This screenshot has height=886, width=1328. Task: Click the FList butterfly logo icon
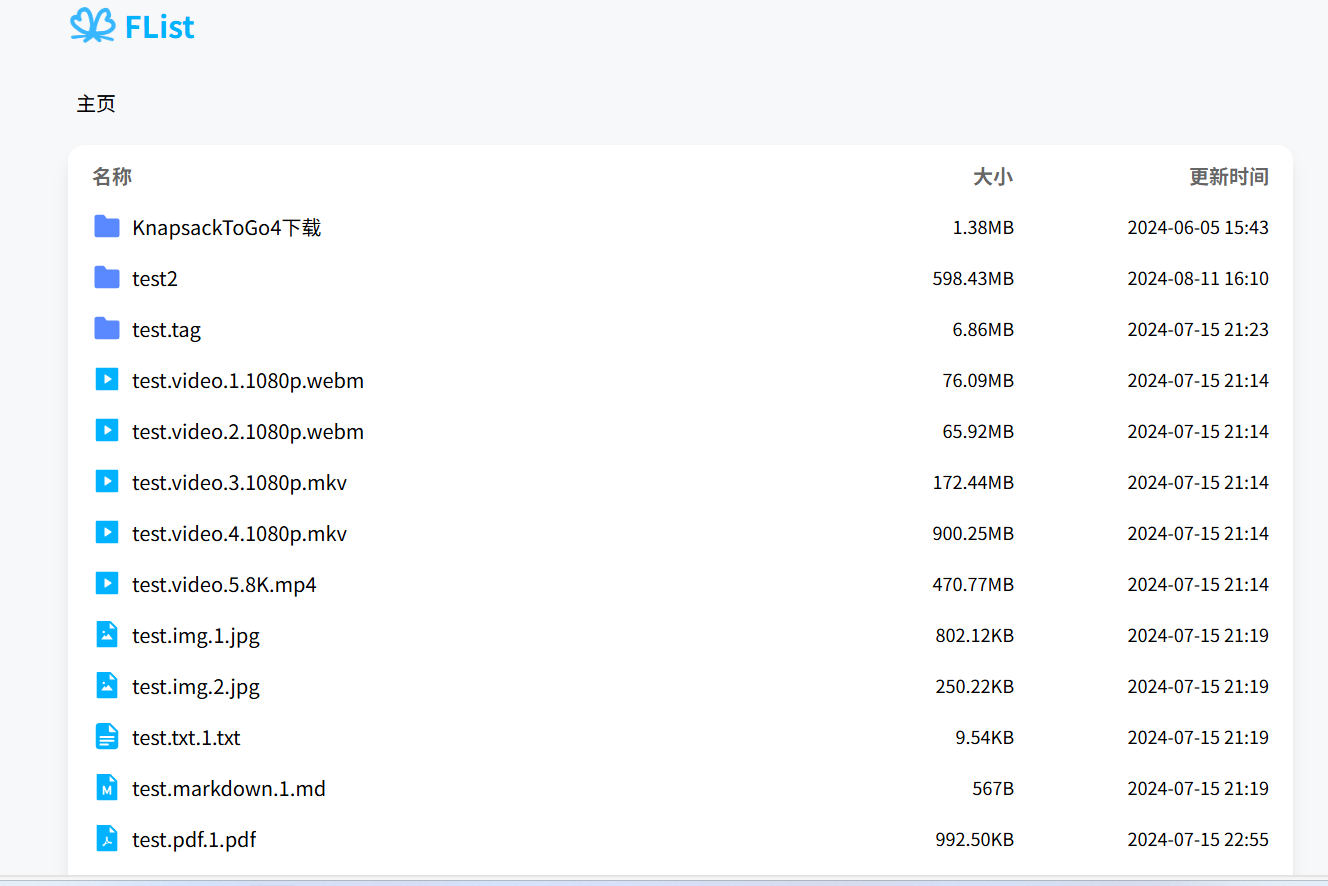point(92,26)
